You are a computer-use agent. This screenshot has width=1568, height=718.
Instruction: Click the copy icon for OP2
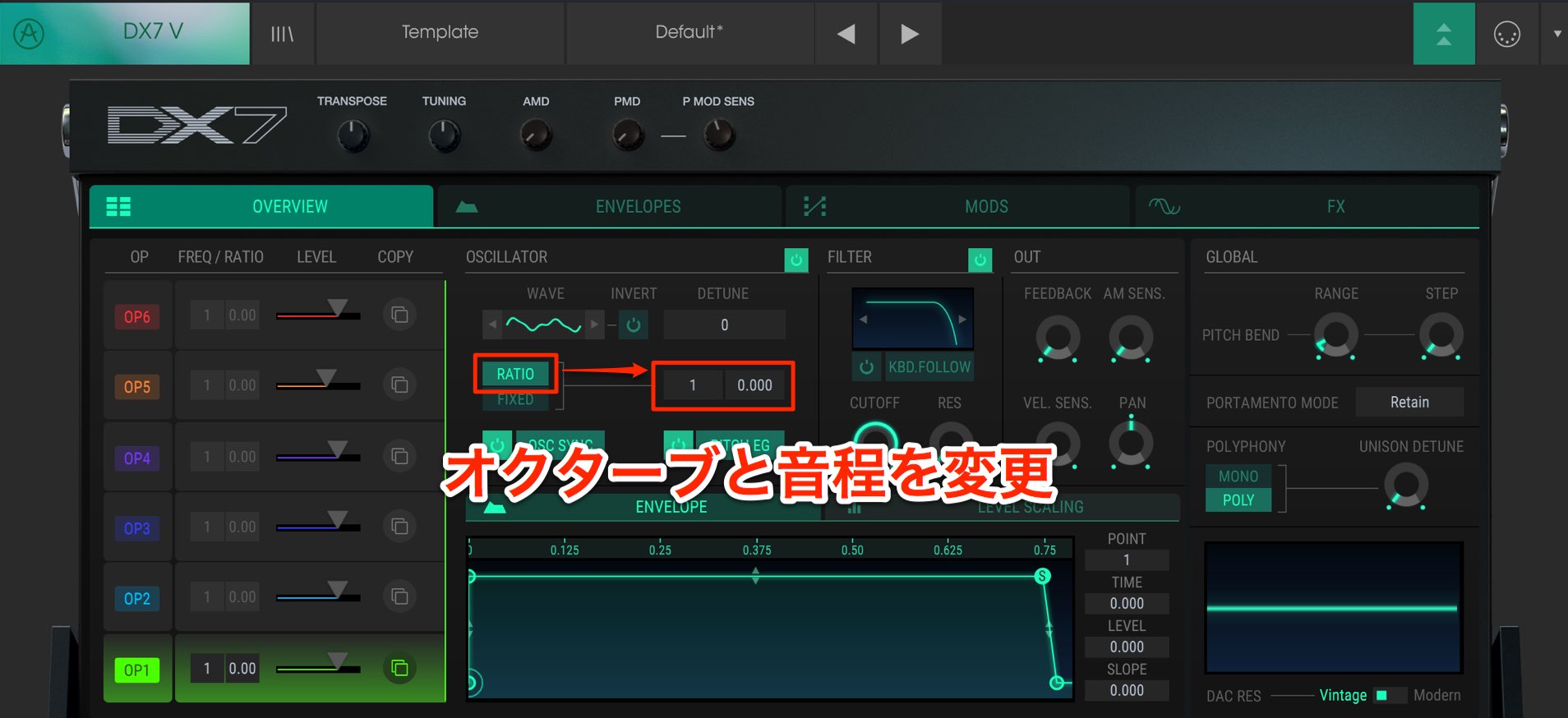[400, 596]
